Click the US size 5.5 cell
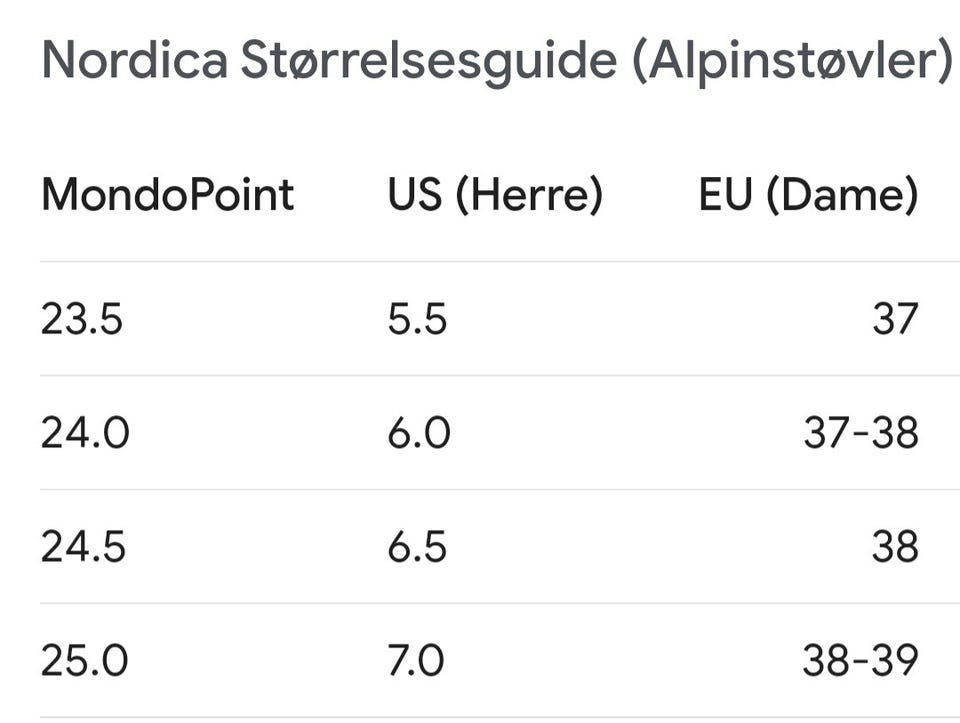This screenshot has width=960, height=723. 417,320
